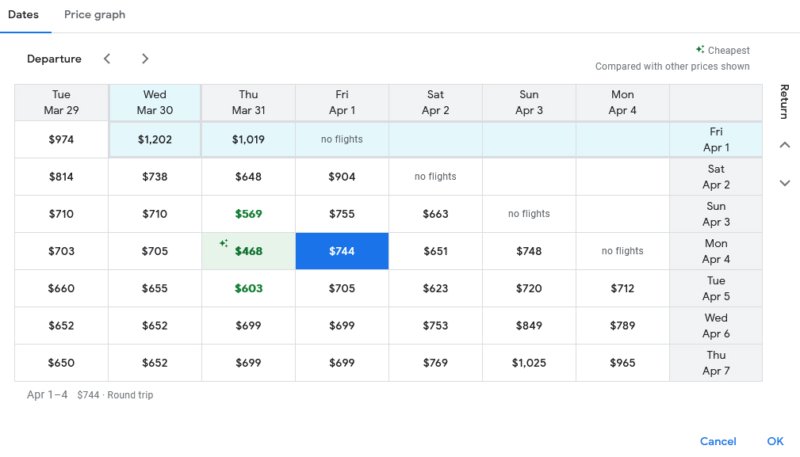The height and width of the screenshot is (457, 800).
Task: Choose the highlighted $744 price cell
Action: (341, 251)
